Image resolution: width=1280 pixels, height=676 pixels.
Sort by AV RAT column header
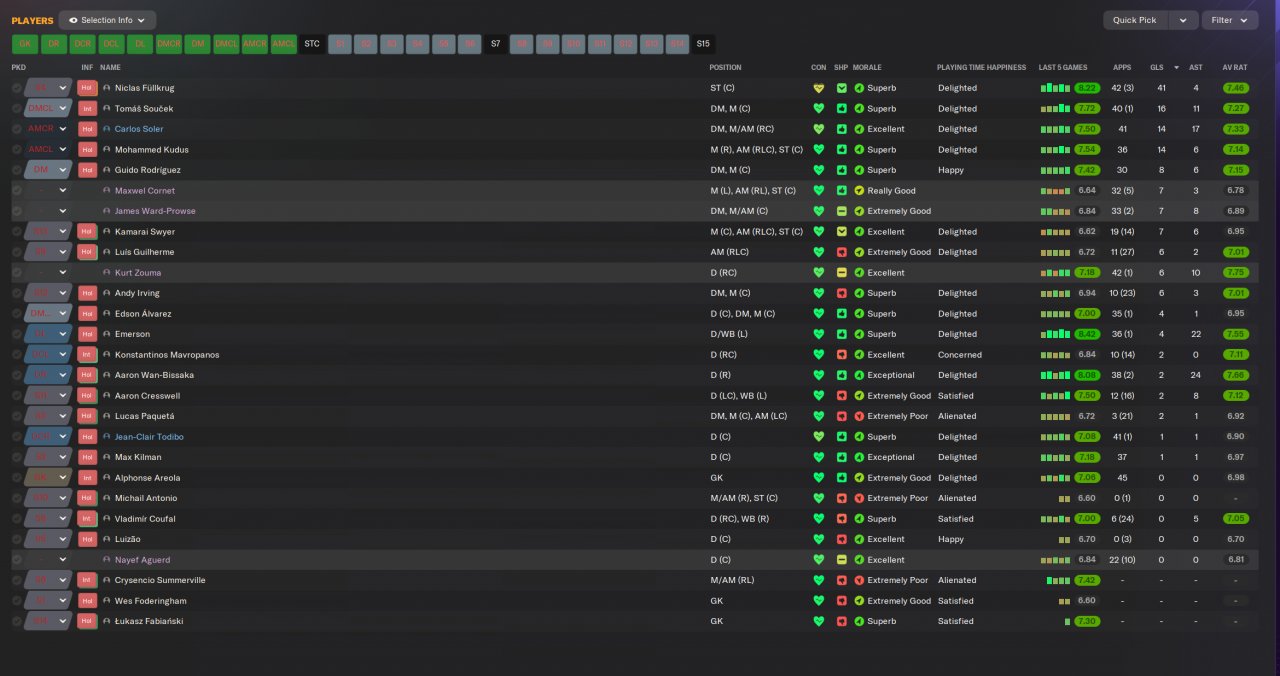click(x=1235, y=68)
